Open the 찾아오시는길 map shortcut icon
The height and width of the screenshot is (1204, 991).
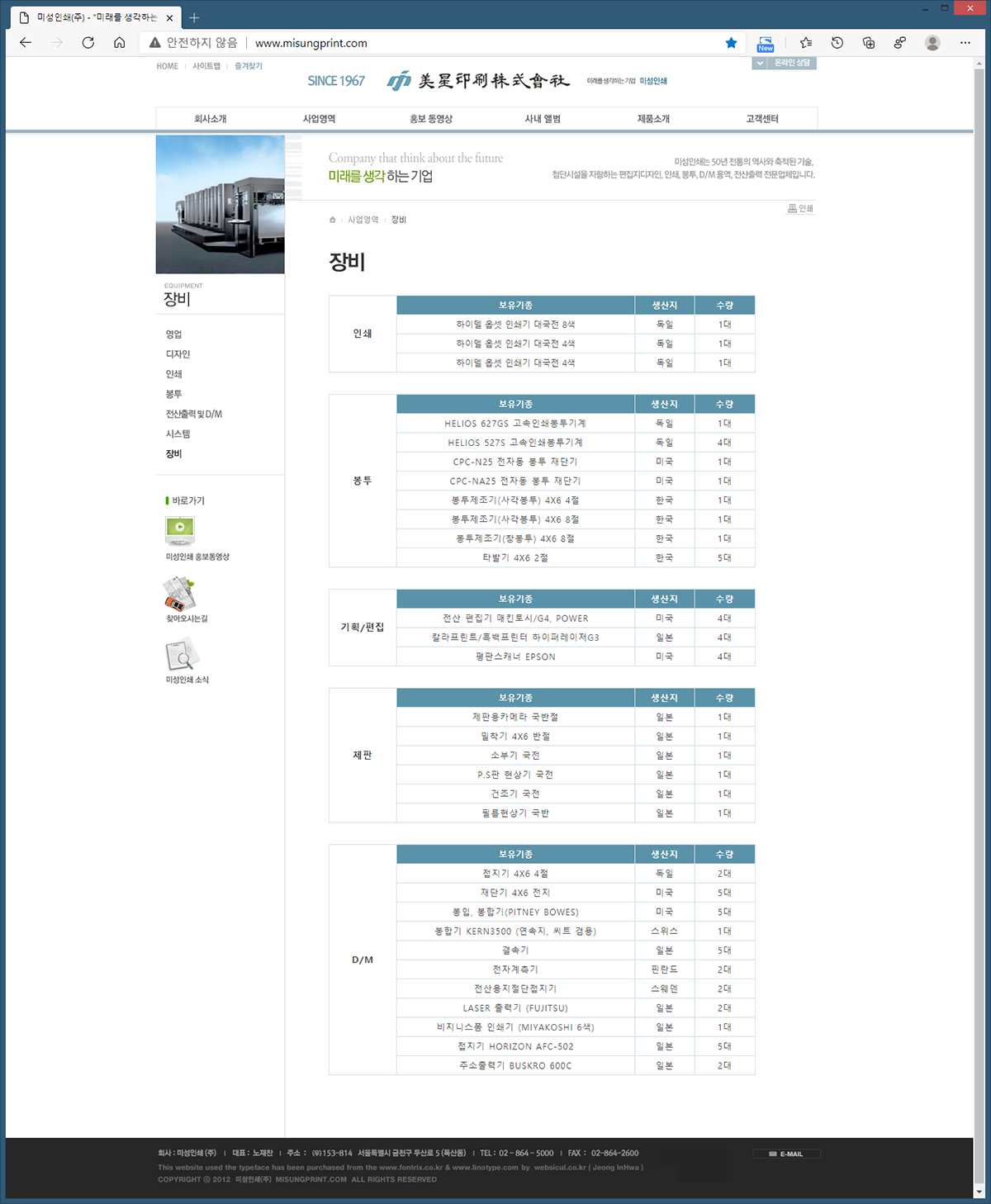pyautogui.click(x=179, y=594)
